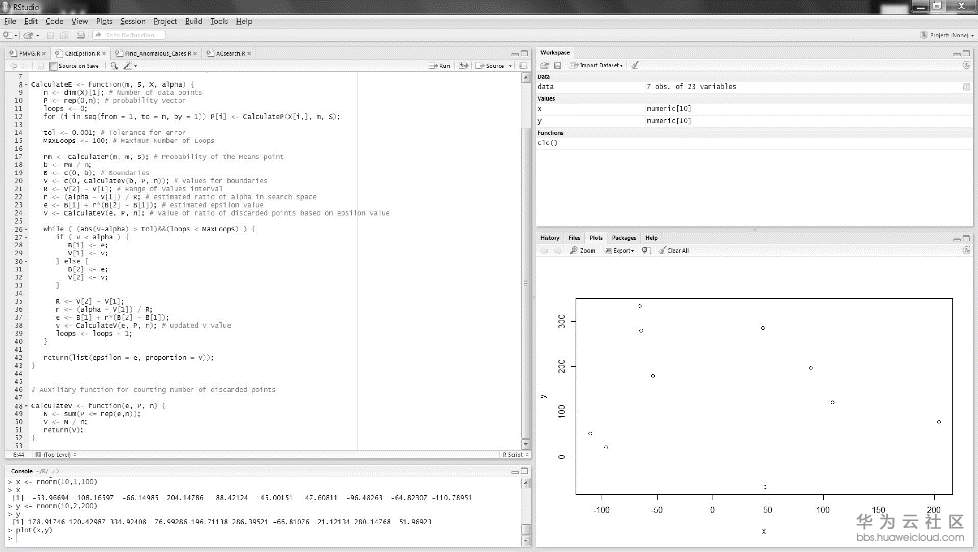978x552 pixels.
Task: Open the Tools menu
Action: tap(219, 21)
